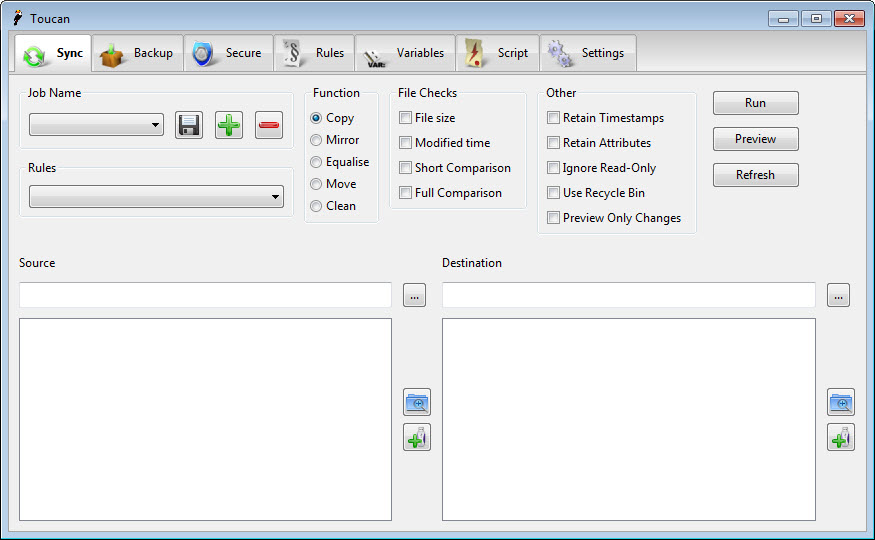Select the Copy function
The width and height of the screenshot is (875, 540).
pyautogui.click(x=332, y=118)
